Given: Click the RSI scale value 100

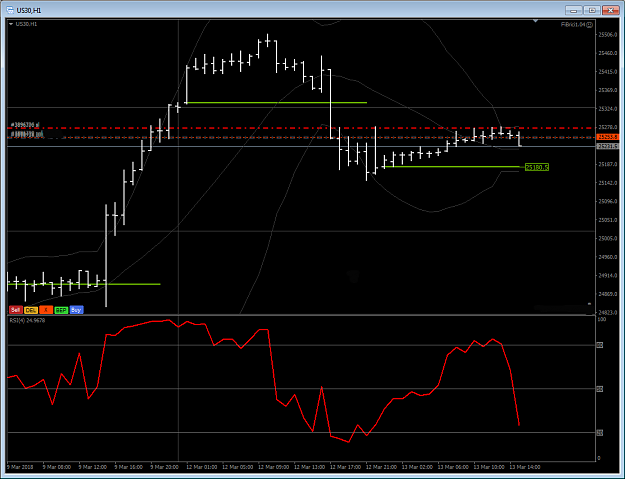Looking at the screenshot, I should (602, 319).
